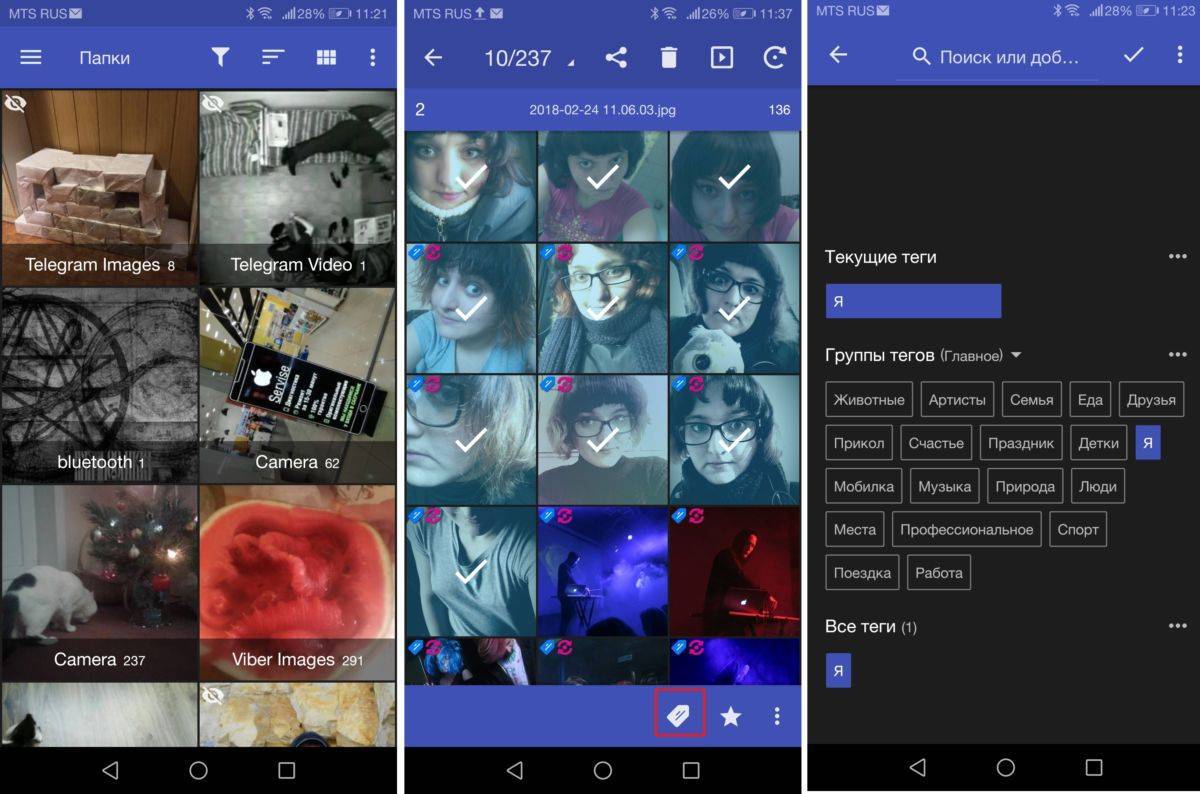Image resolution: width=1200 pixels, height=794 pixels.
Task: Delete selected photos with trash icon
Action: point(668,58)
